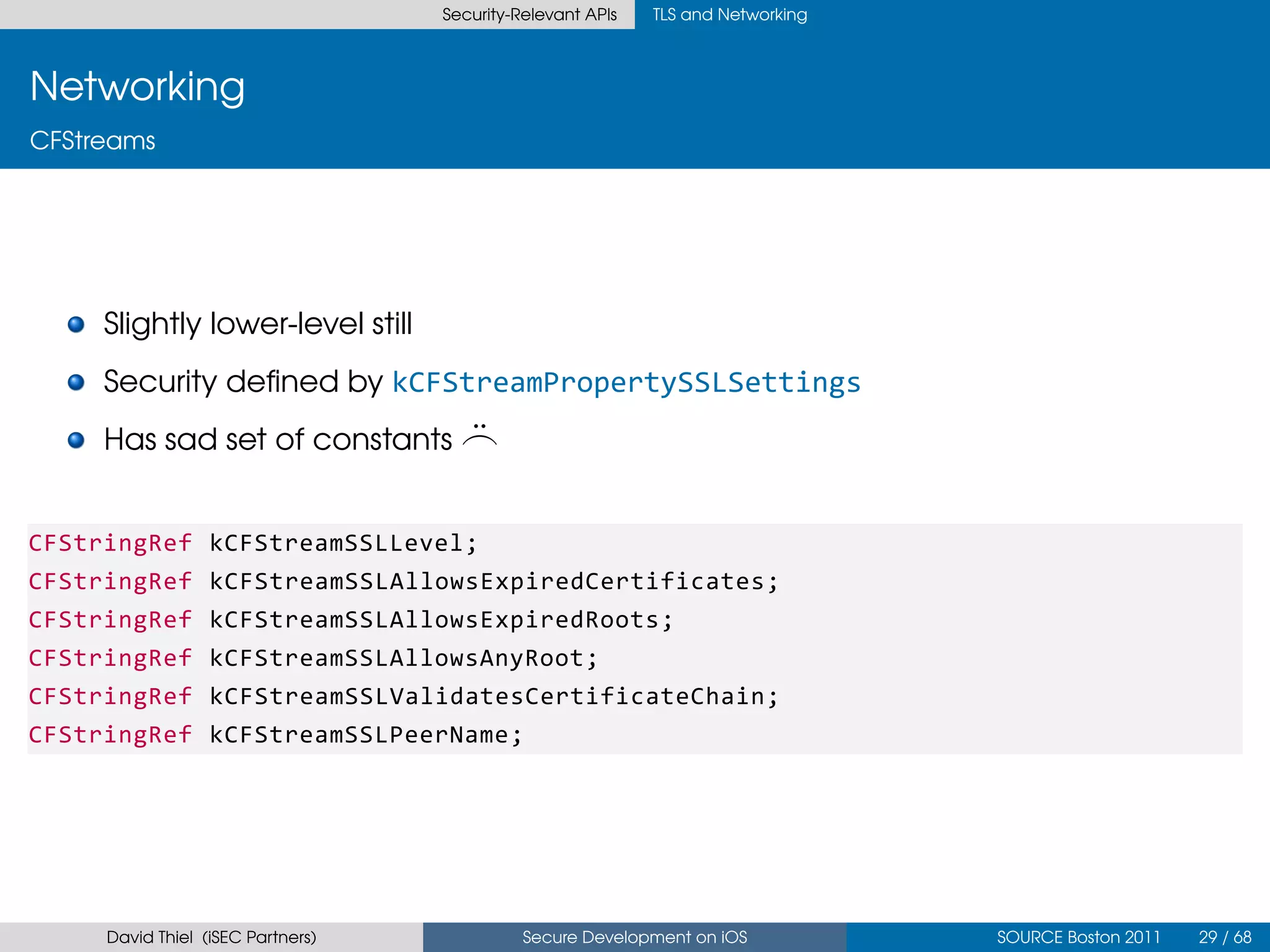Click the blue bullet before 'Slightly lower-level still'
Screen dimensions: 1270x952
click(76, 324)
